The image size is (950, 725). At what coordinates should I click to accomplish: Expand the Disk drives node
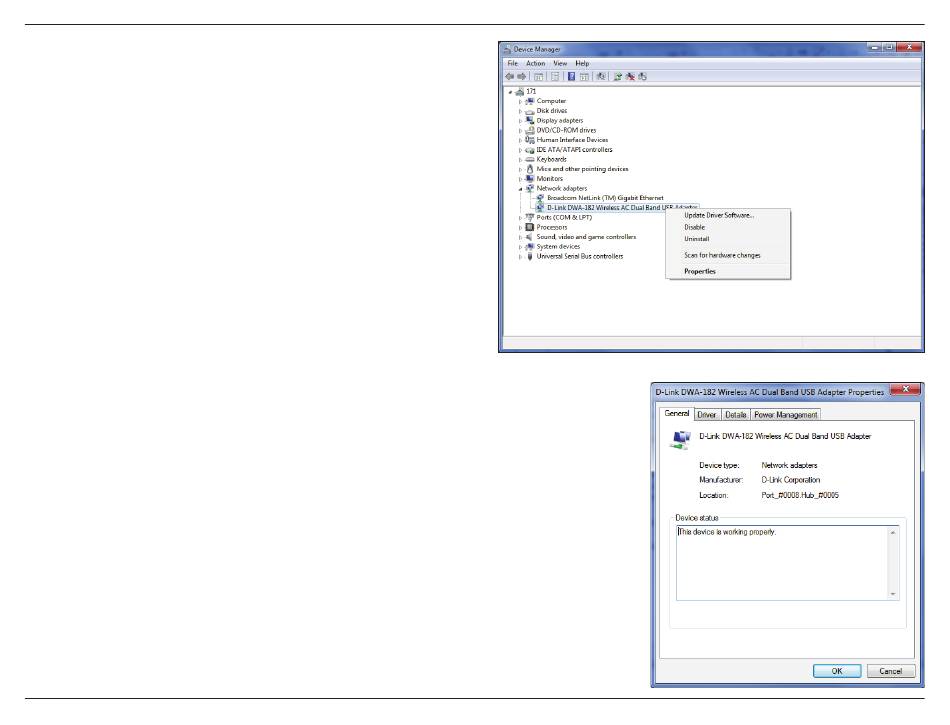[520, 111]
